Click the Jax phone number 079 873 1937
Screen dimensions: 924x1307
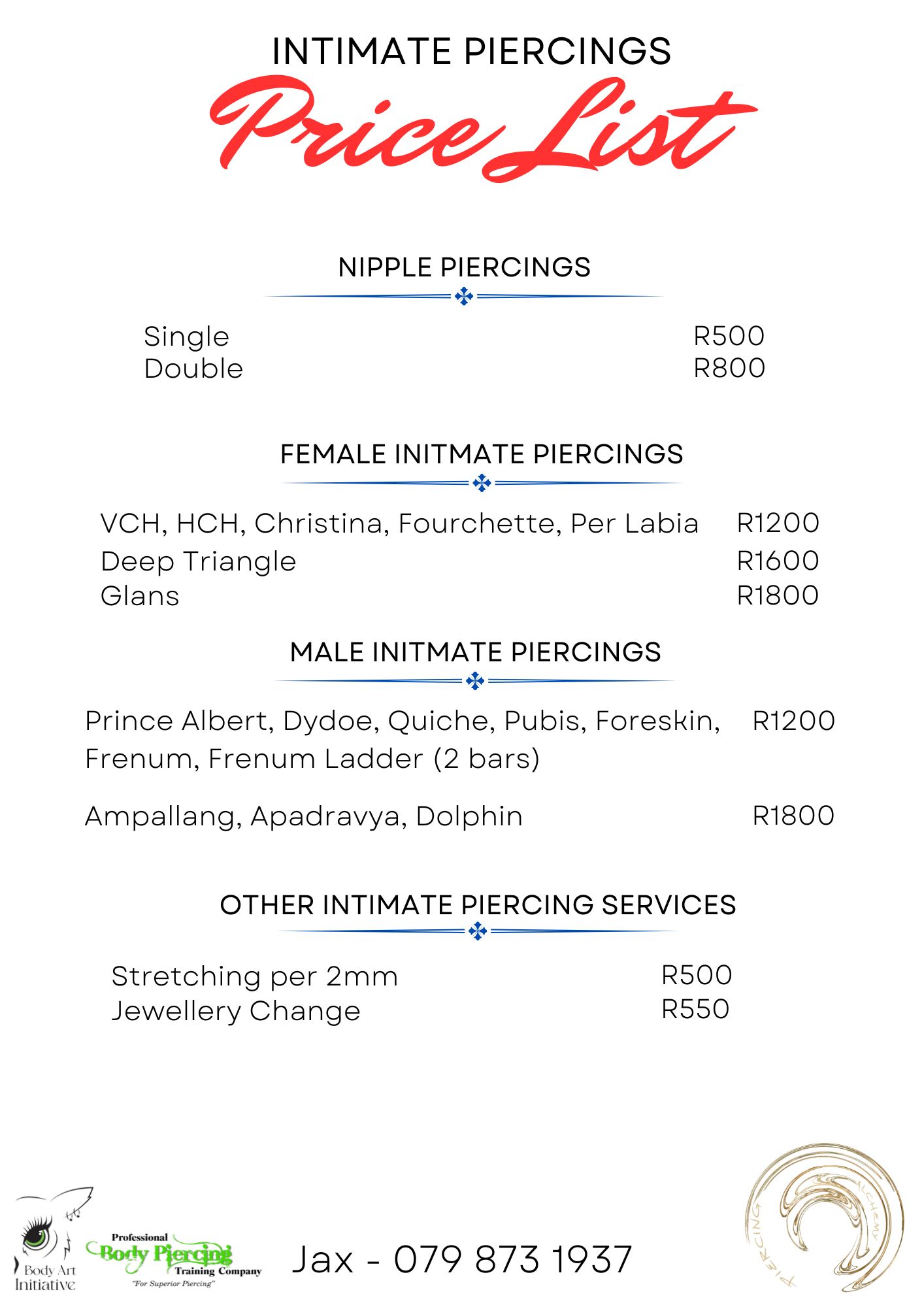(462, 1259)
